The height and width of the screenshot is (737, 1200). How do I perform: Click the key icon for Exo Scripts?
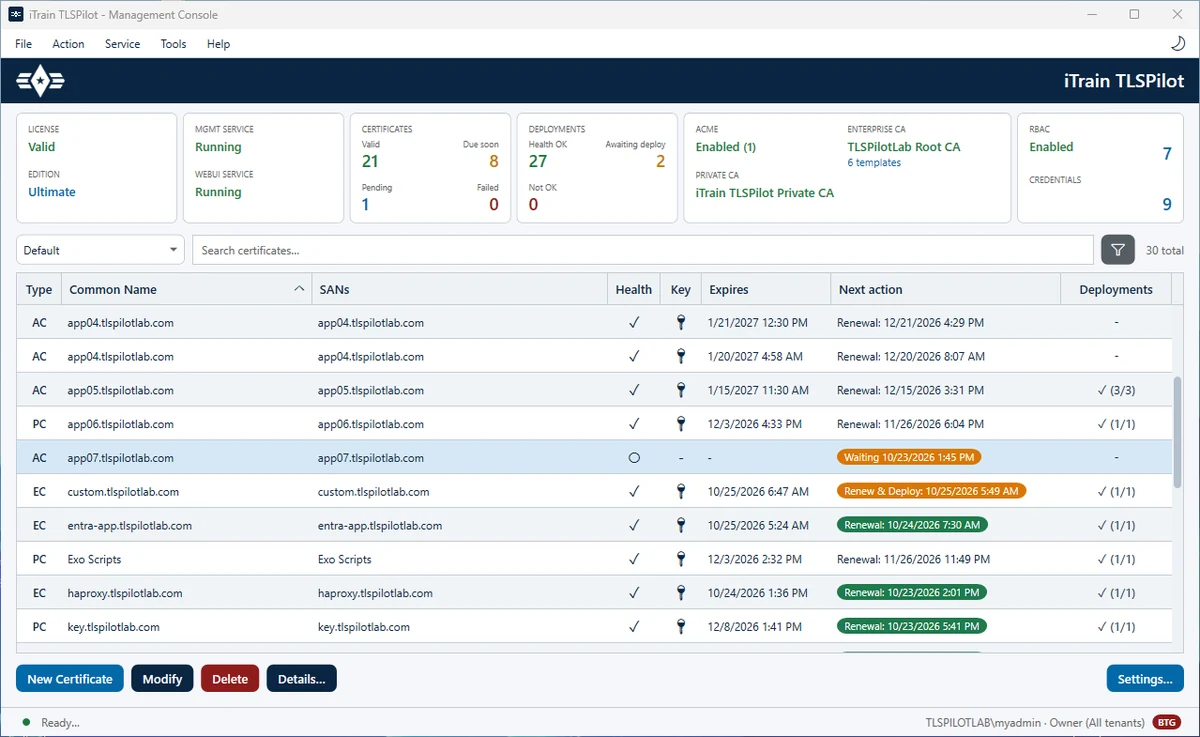coord(681,559)
